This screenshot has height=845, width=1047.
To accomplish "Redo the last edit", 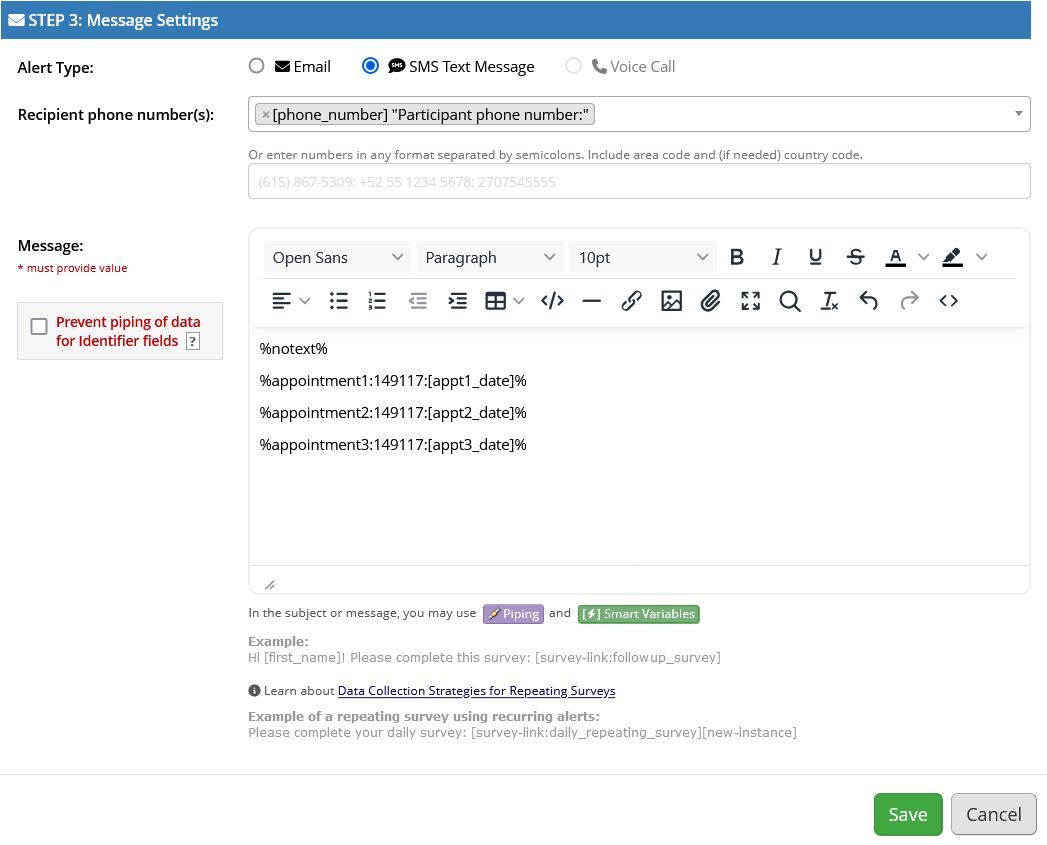I will [909, 301].
